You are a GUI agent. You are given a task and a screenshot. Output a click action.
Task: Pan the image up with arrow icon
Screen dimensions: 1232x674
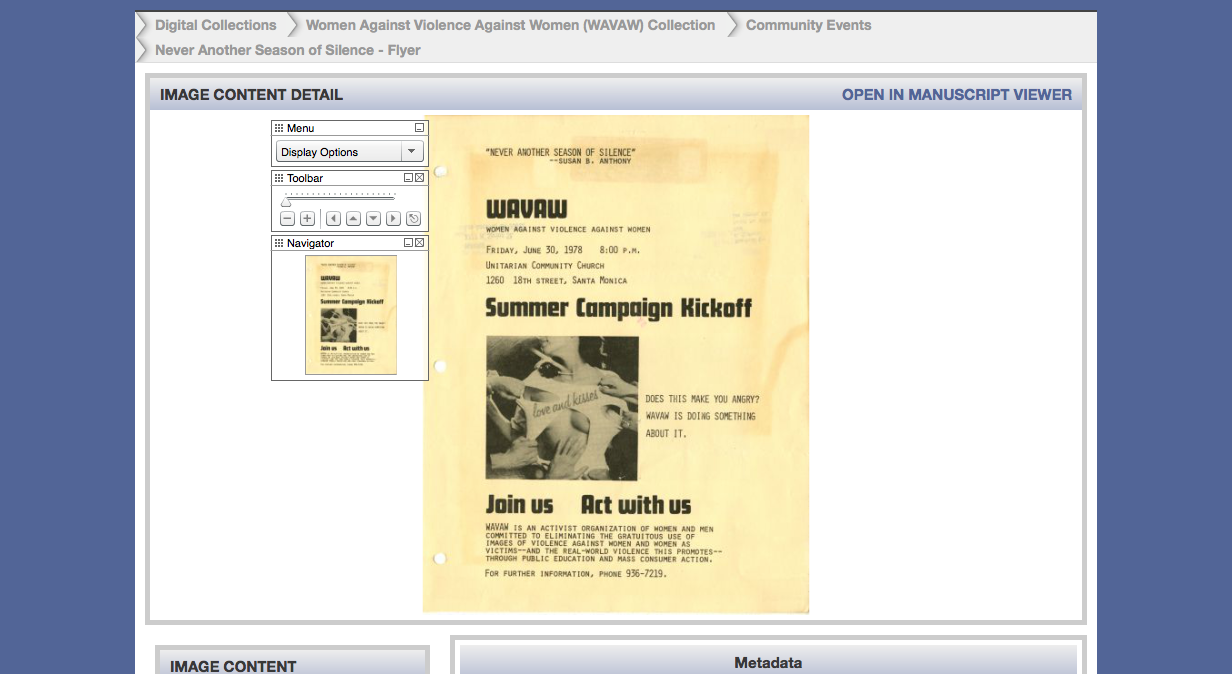tap(353, 219)
